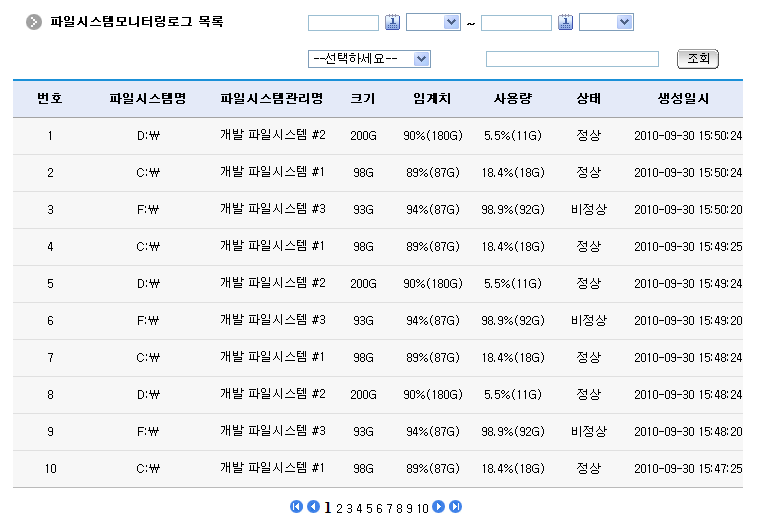This screenshot has width=762, height=522.
Task: Open the --선택하세요-- search condition dropdown
Action: click(370, 59)
